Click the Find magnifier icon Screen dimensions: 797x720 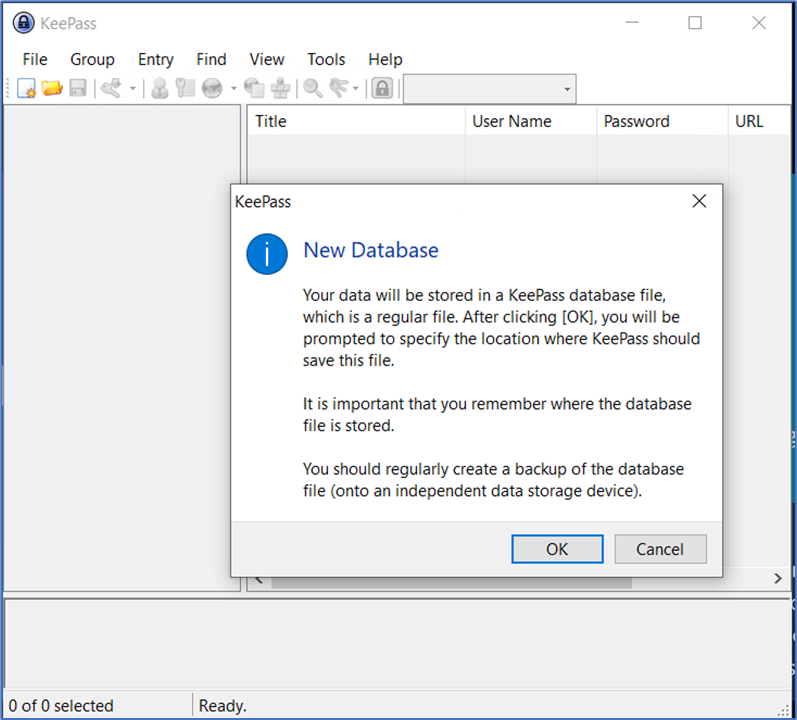tap(313, 88)
